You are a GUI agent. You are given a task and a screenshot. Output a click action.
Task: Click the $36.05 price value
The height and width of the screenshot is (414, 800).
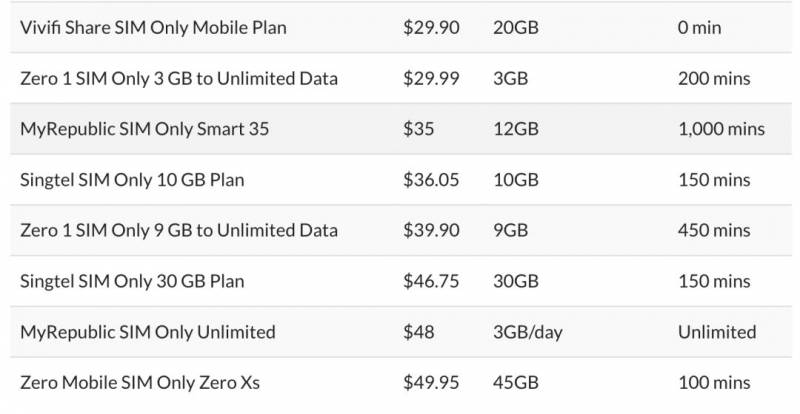431,180
